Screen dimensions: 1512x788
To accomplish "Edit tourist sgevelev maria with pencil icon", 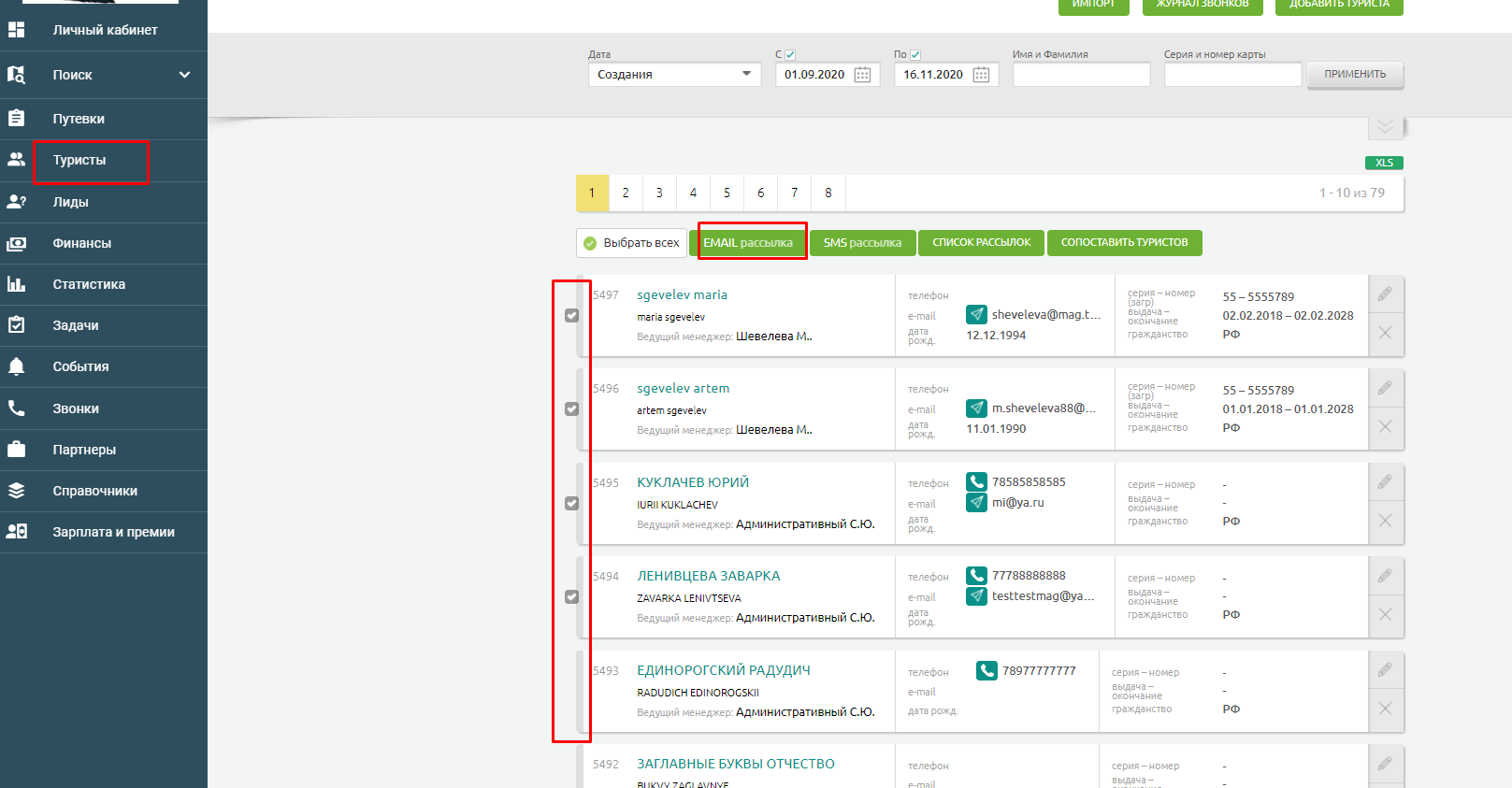I will coord(1385,294).
